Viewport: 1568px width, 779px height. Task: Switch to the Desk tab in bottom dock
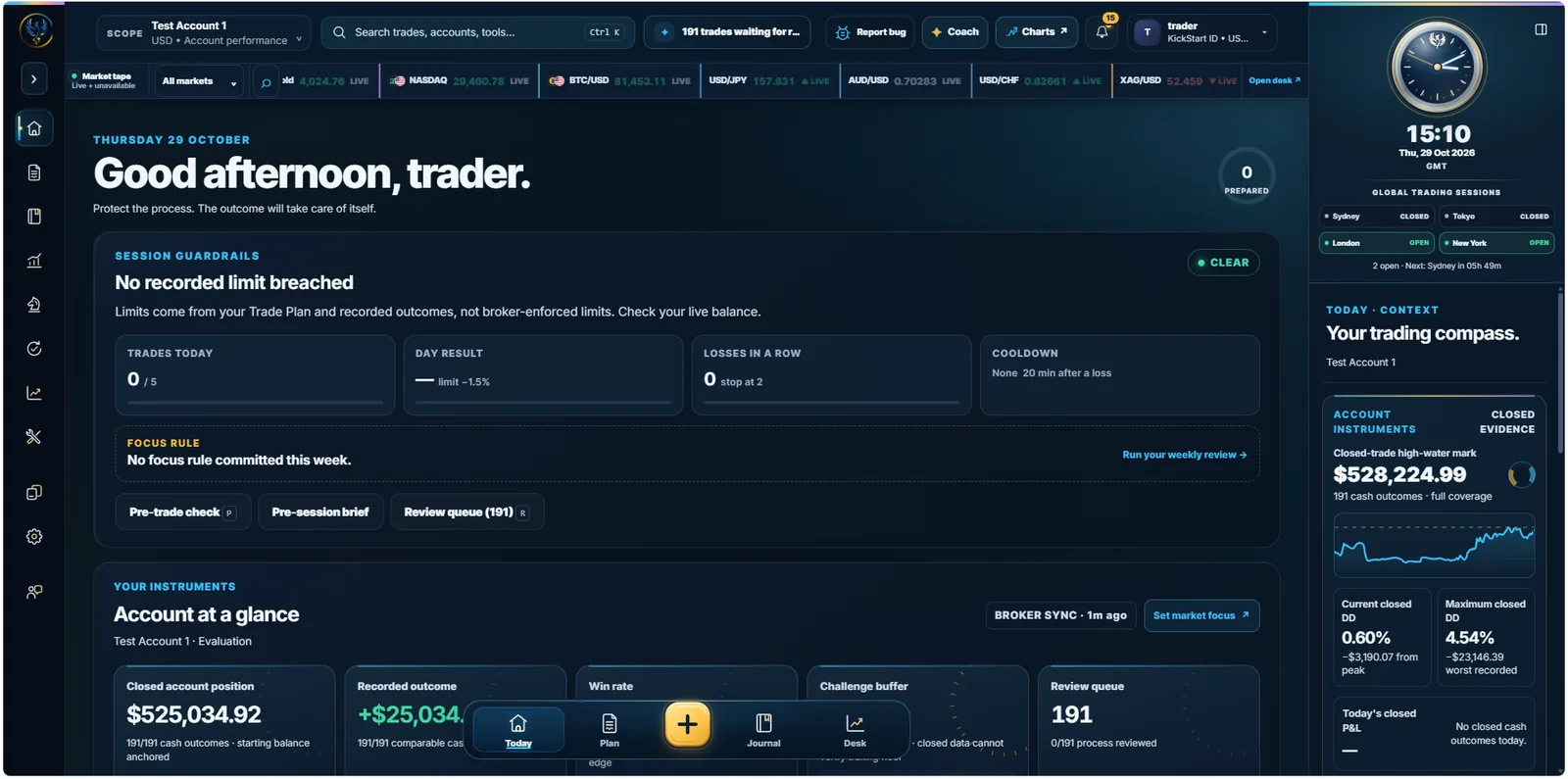855,731
